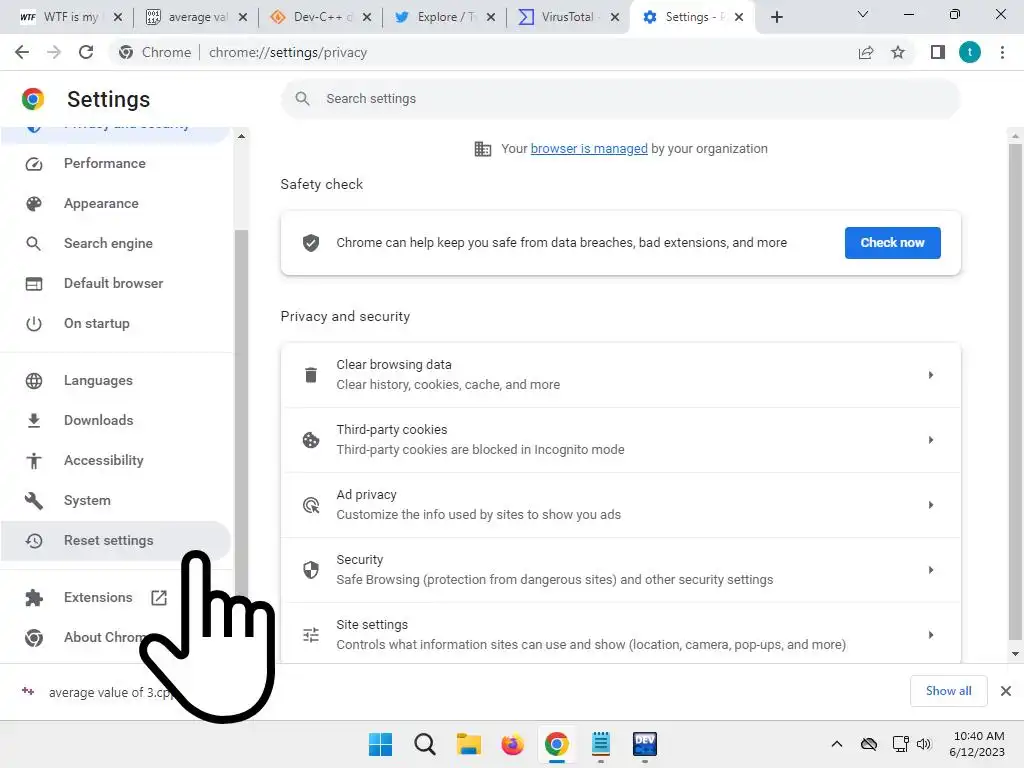The image size is (1024, 768).
Task: Click the On startup power icon
Action: click(34, 324)
